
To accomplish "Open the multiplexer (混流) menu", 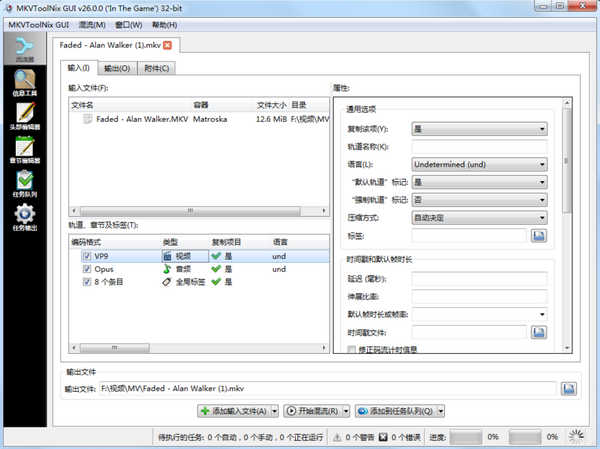I will pos(92,25).
